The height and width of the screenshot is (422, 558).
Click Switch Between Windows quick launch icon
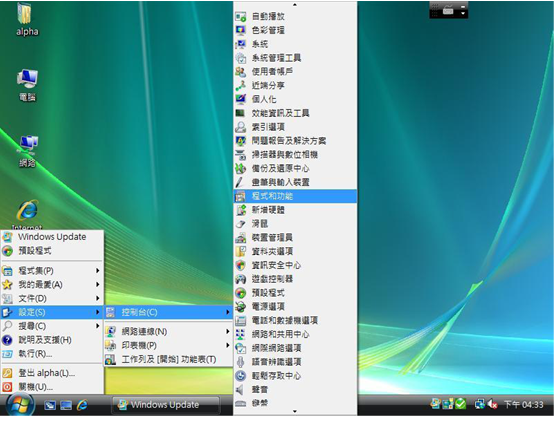[x=66, y=405]
